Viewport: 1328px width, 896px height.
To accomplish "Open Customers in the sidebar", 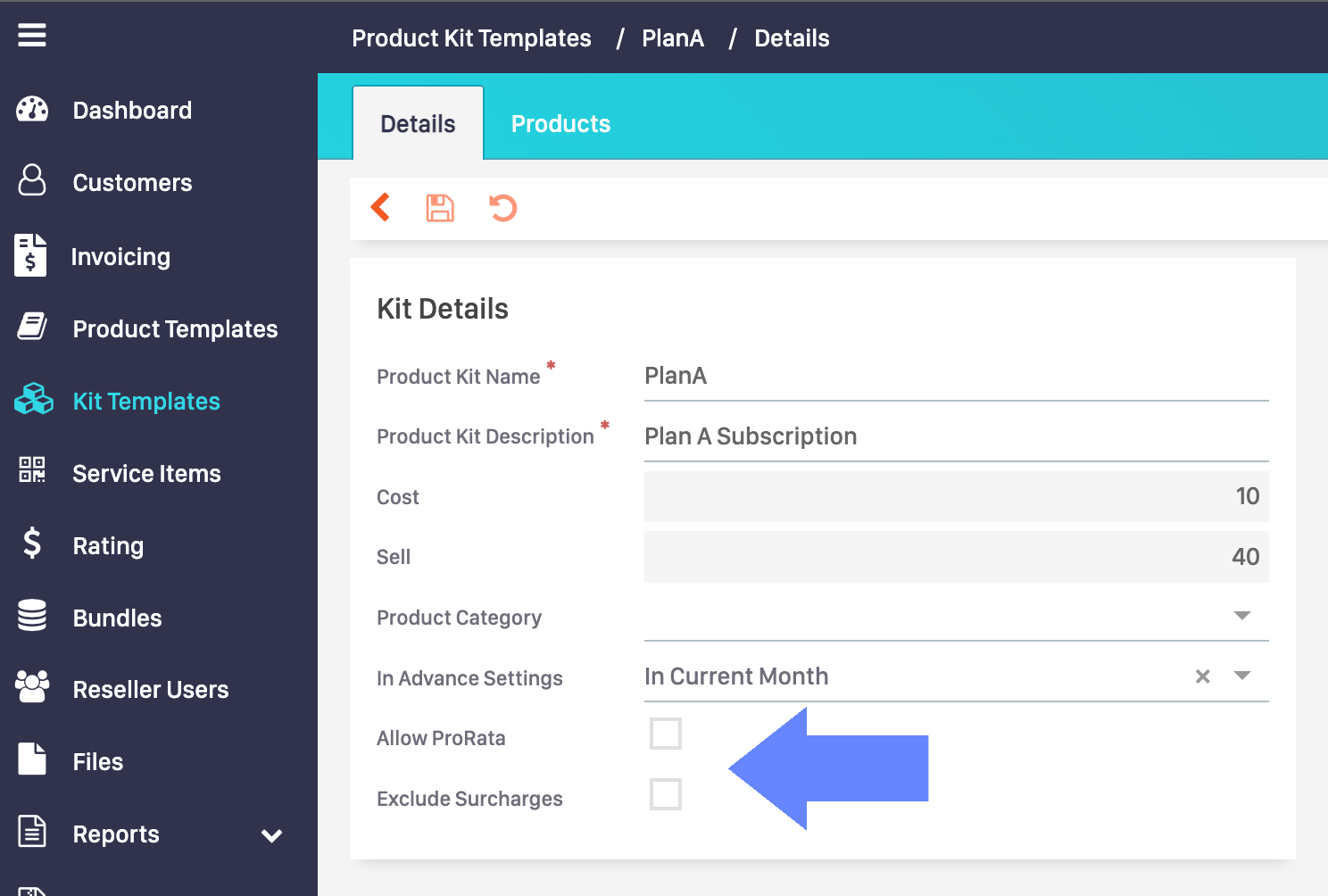I will tap(132, 183).
